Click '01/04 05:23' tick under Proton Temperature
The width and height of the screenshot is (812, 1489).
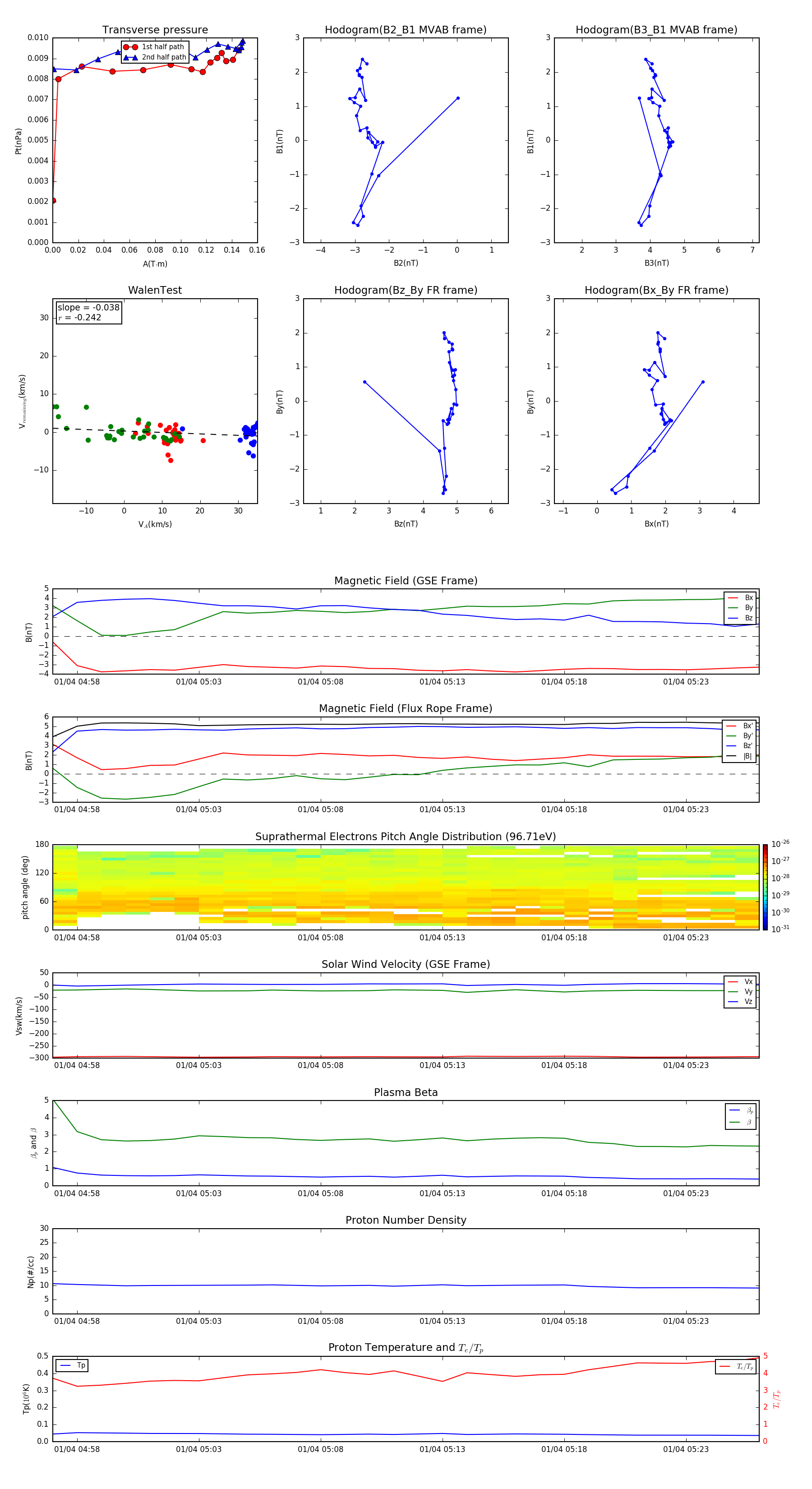click(x=685, y=1449)
